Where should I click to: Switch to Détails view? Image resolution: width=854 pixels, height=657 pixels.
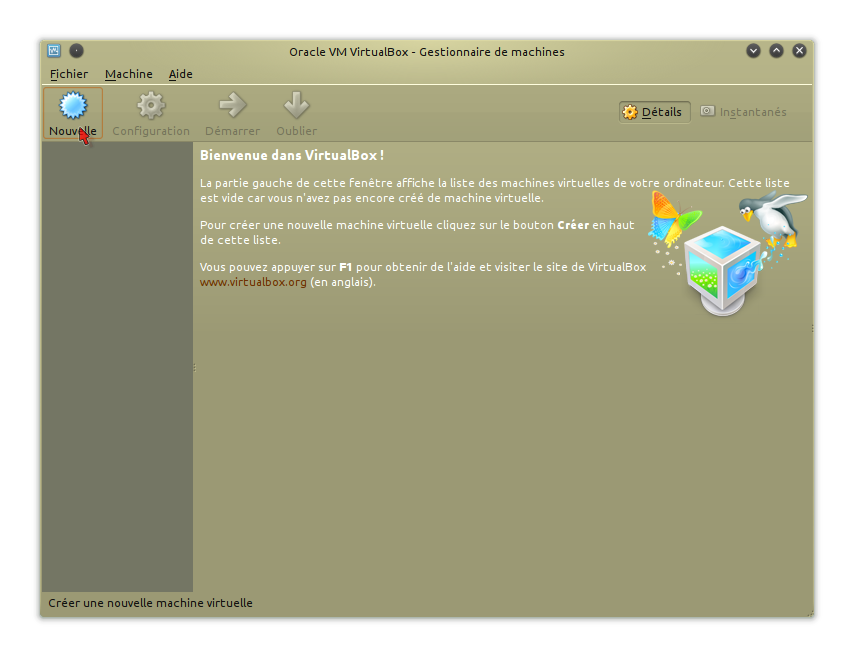[654, 112]
